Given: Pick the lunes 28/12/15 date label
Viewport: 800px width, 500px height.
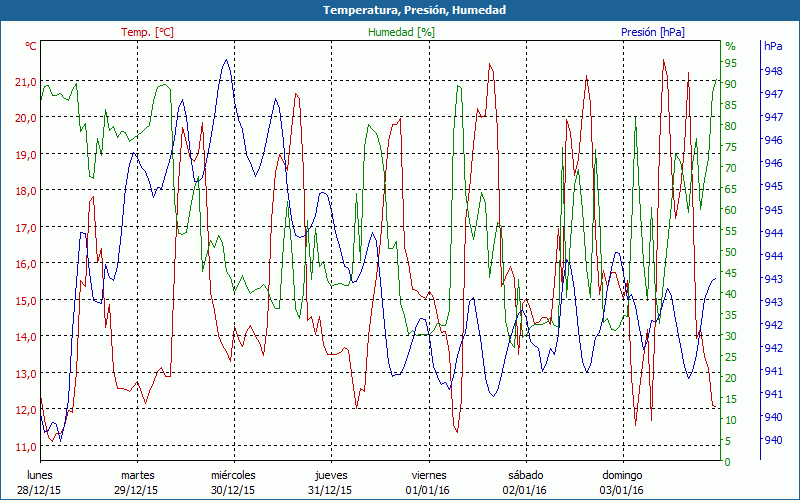Looking at the screenshot, I should point(41,482).
